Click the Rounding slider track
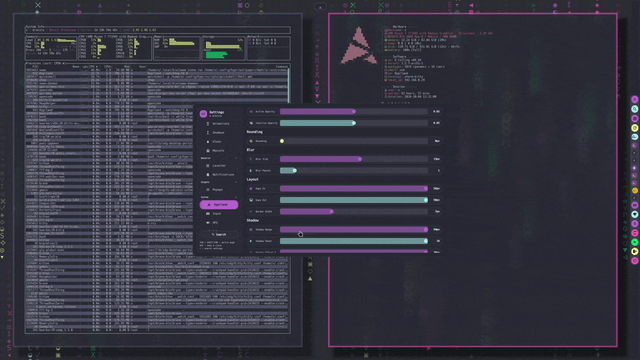 [x=354, y=141]
